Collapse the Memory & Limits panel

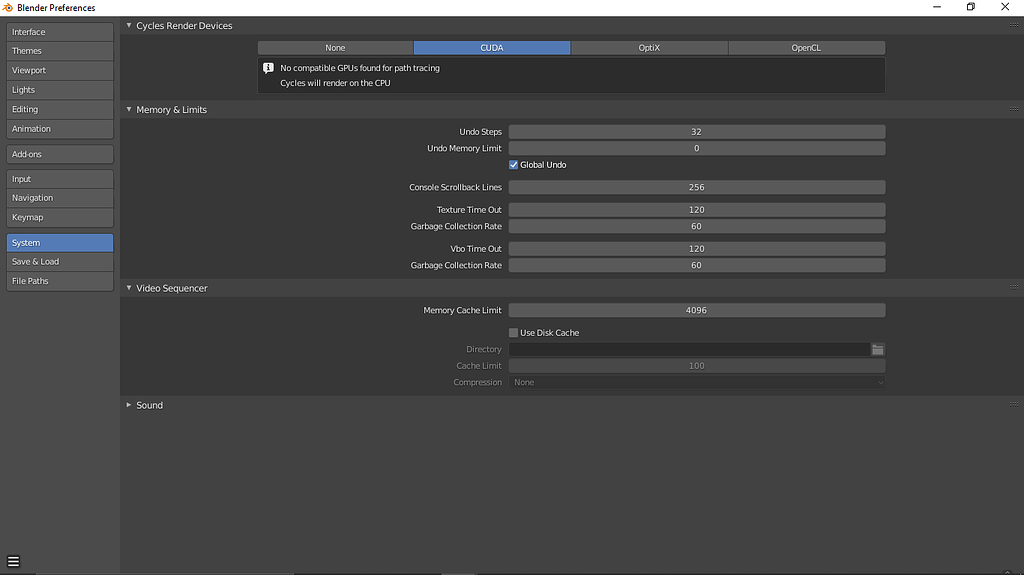[x=129, y=109]
